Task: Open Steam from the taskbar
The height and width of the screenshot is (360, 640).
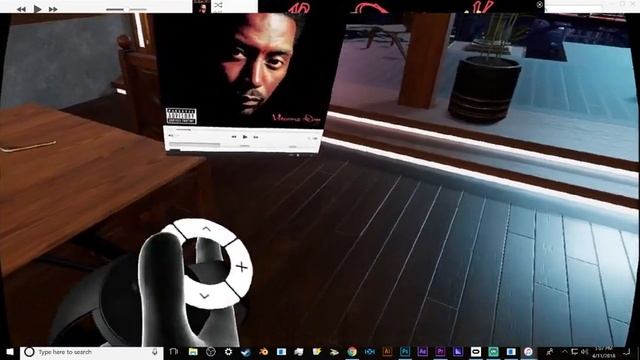Action: [246, 352]
